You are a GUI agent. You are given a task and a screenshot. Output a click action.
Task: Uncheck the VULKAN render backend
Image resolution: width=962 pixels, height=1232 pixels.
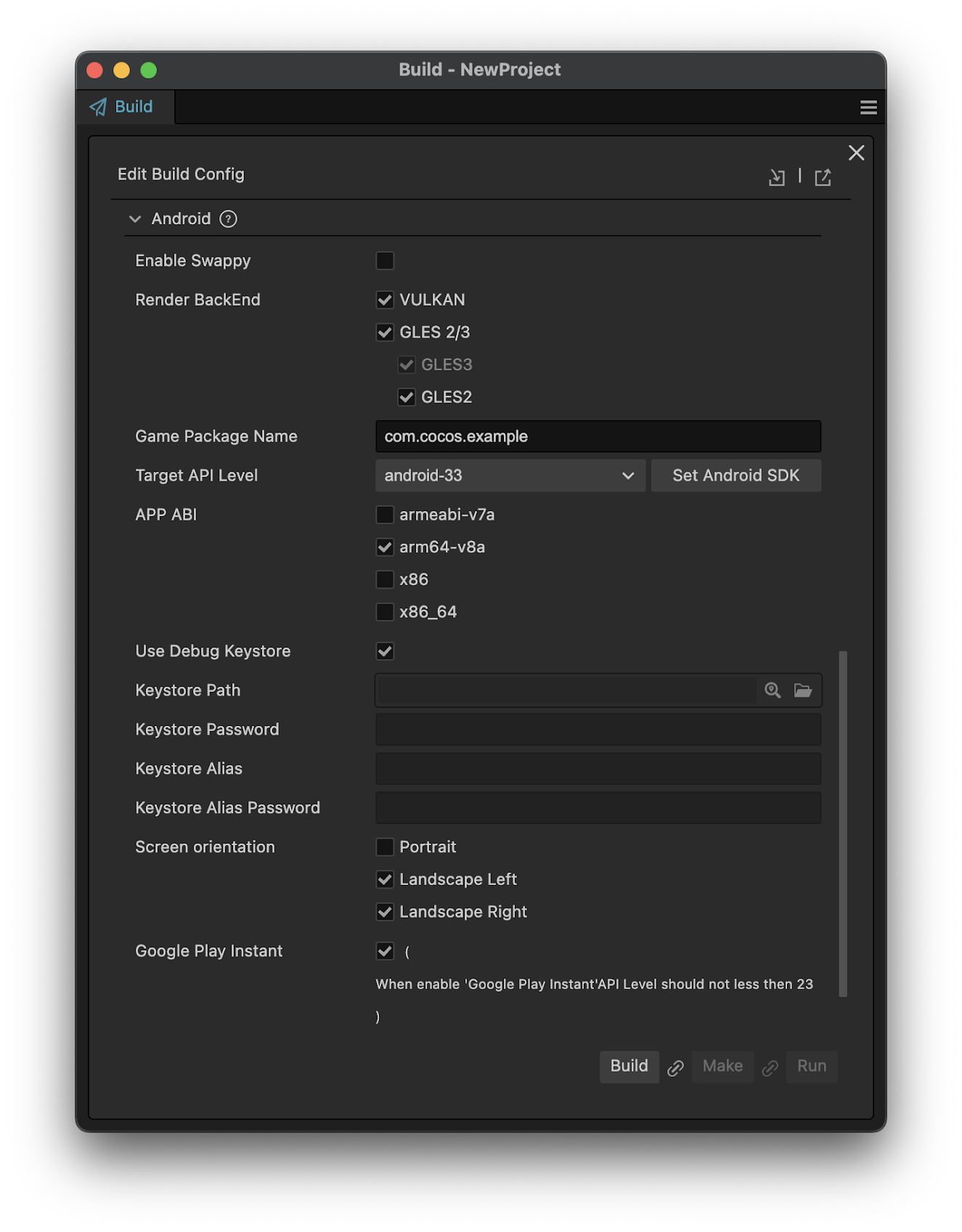[x=385, y=300]
